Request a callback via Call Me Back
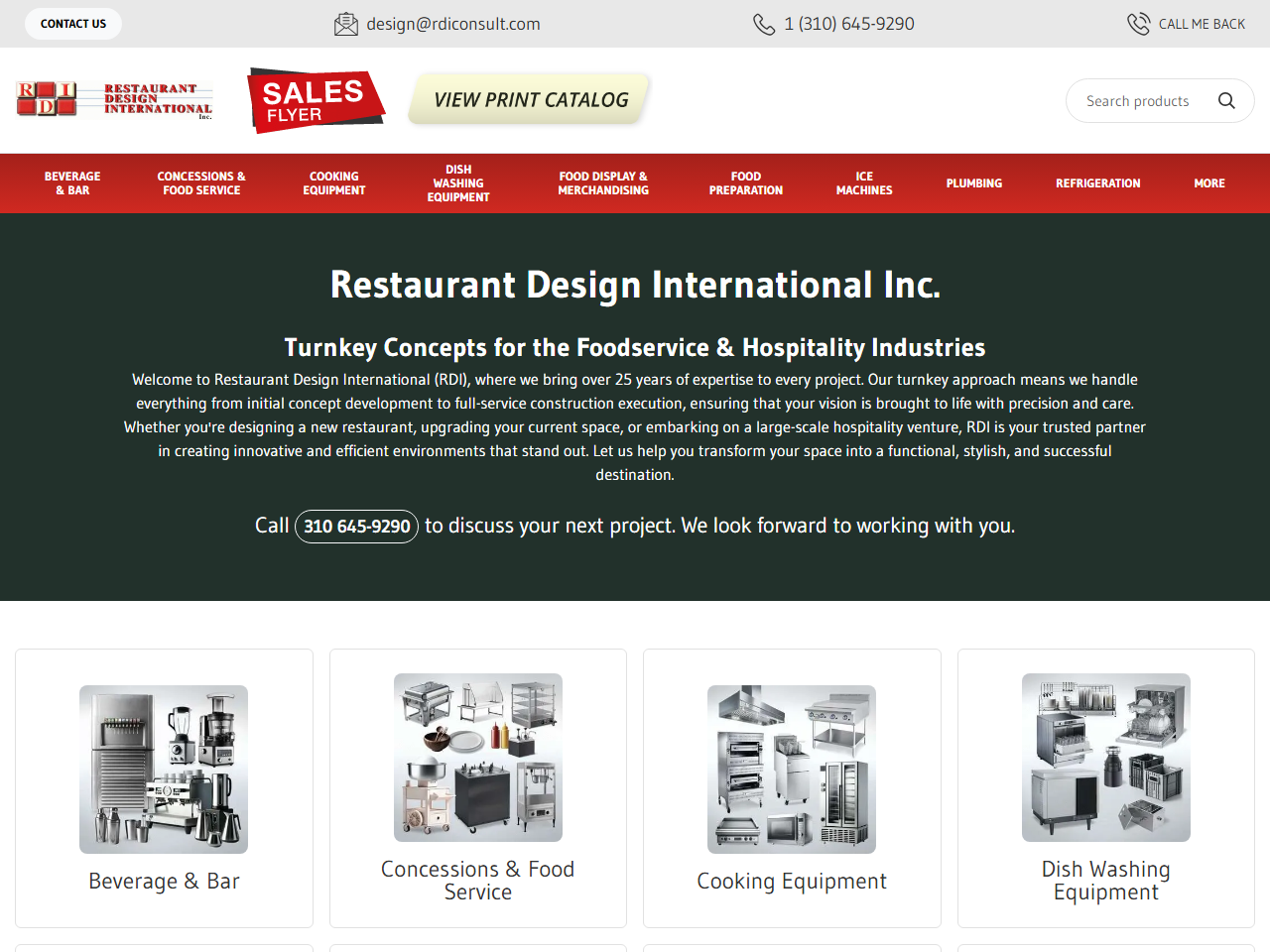The image size is (1270, 952). (x=1202, y=24)
